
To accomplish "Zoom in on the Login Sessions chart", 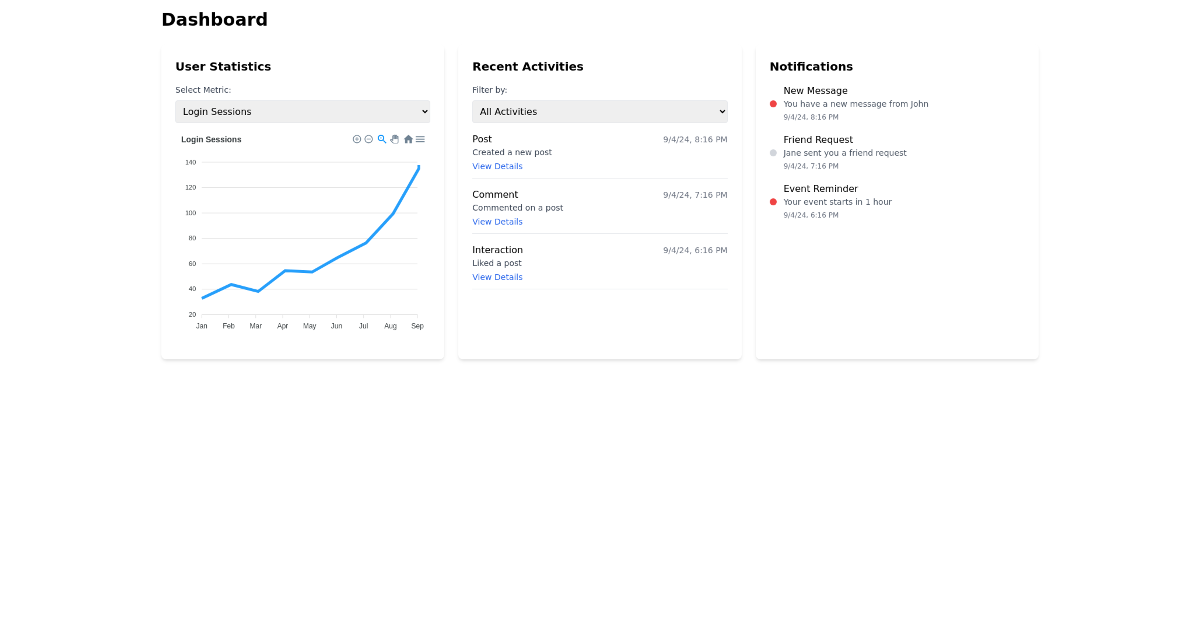I will click(356, 139).
